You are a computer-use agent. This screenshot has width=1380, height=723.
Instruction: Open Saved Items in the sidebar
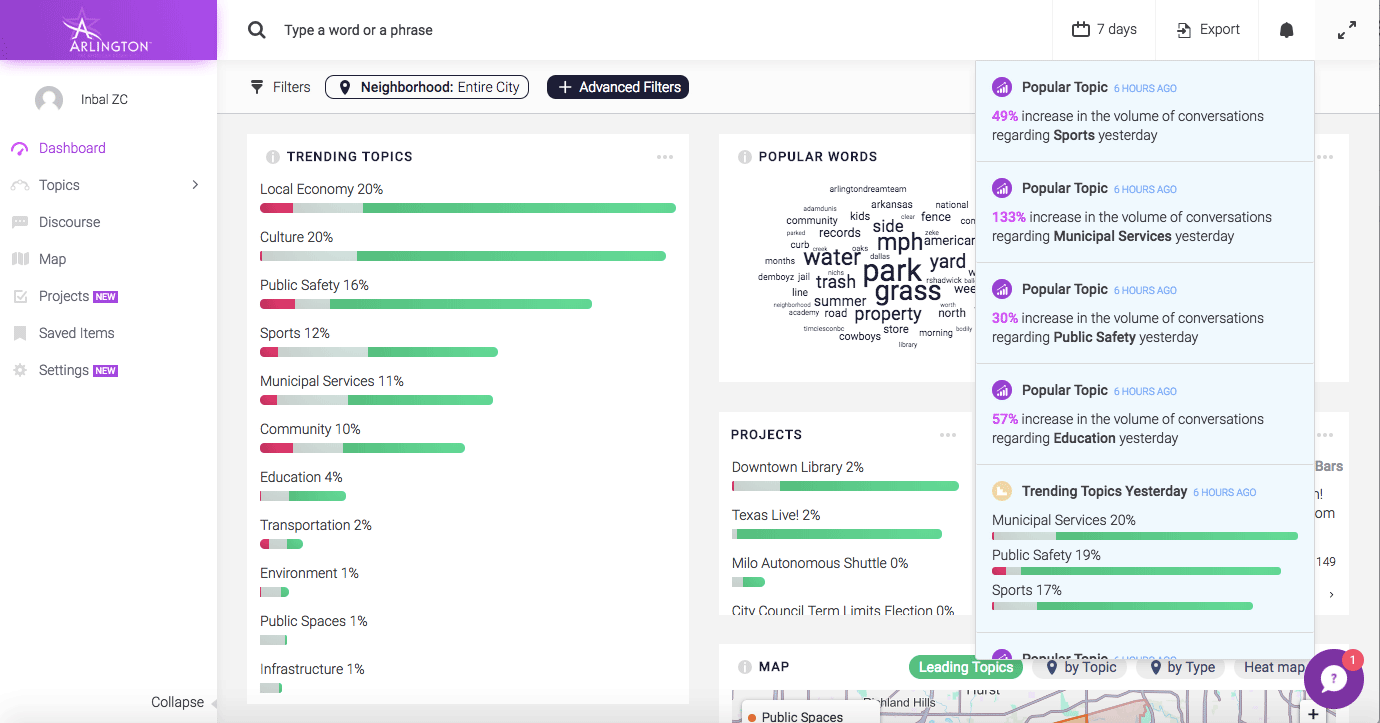pyautogui.click(x=76, y=333)
